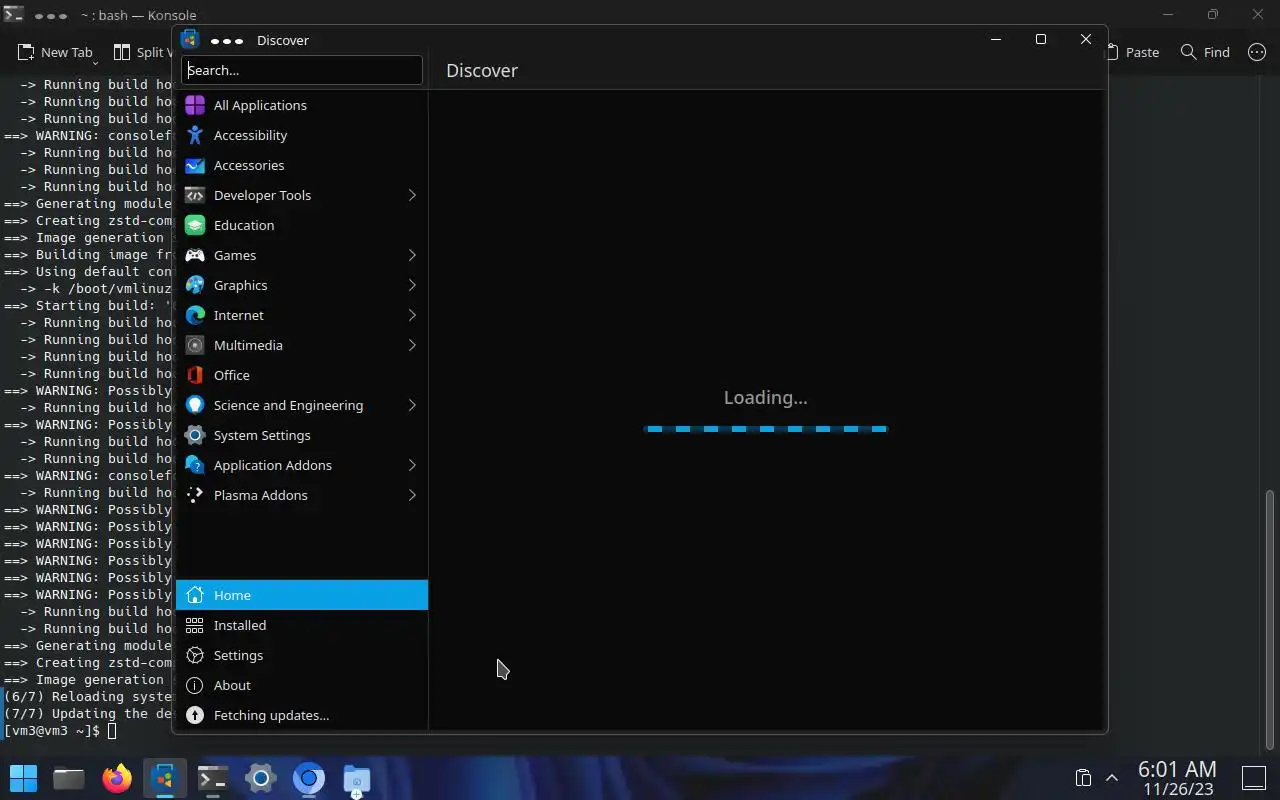Open the start menu launcher
Screen dimensions: 1280x800
tap(23, 778)
